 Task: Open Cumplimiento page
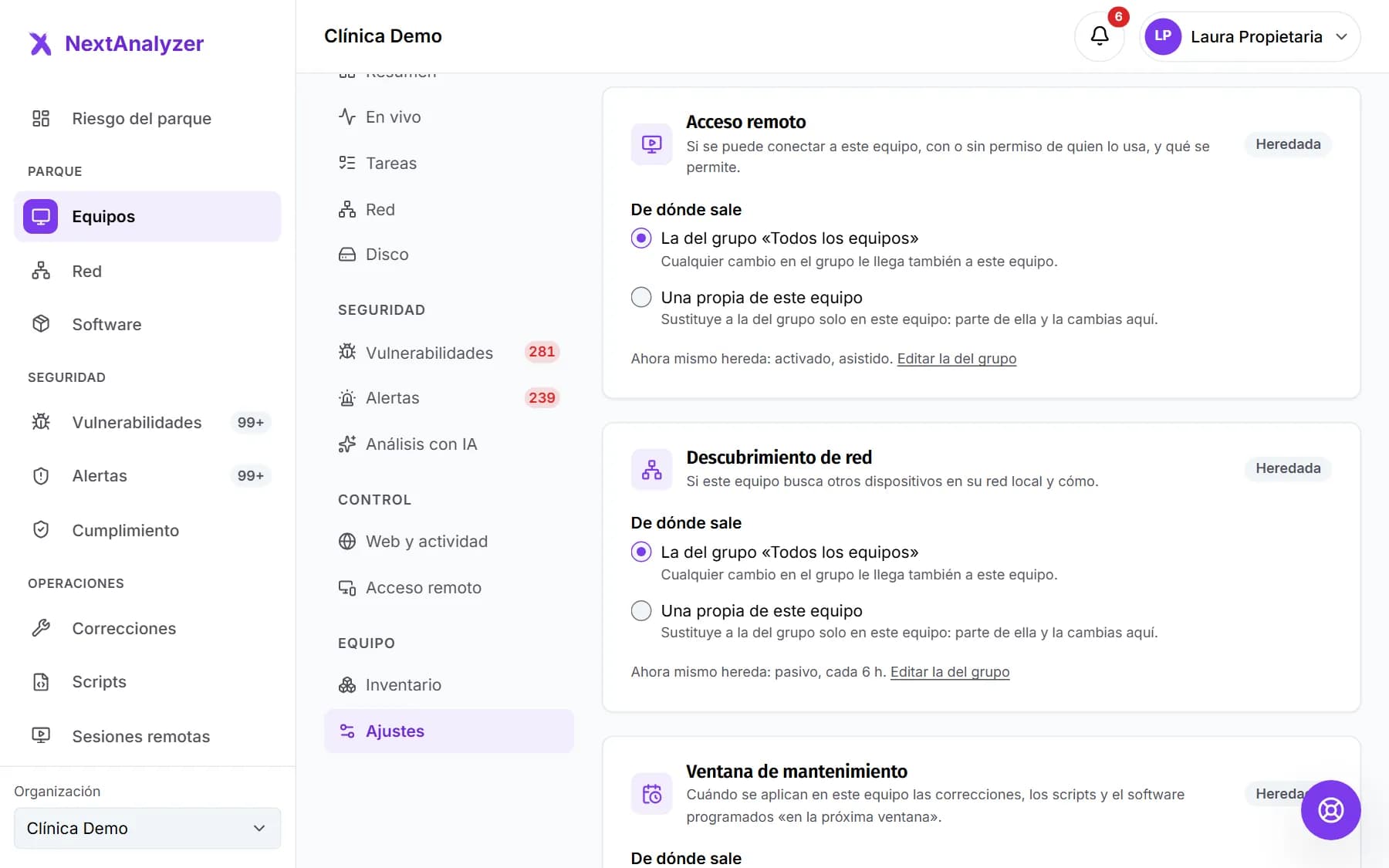pyautogui.click(x=147, y=530)
